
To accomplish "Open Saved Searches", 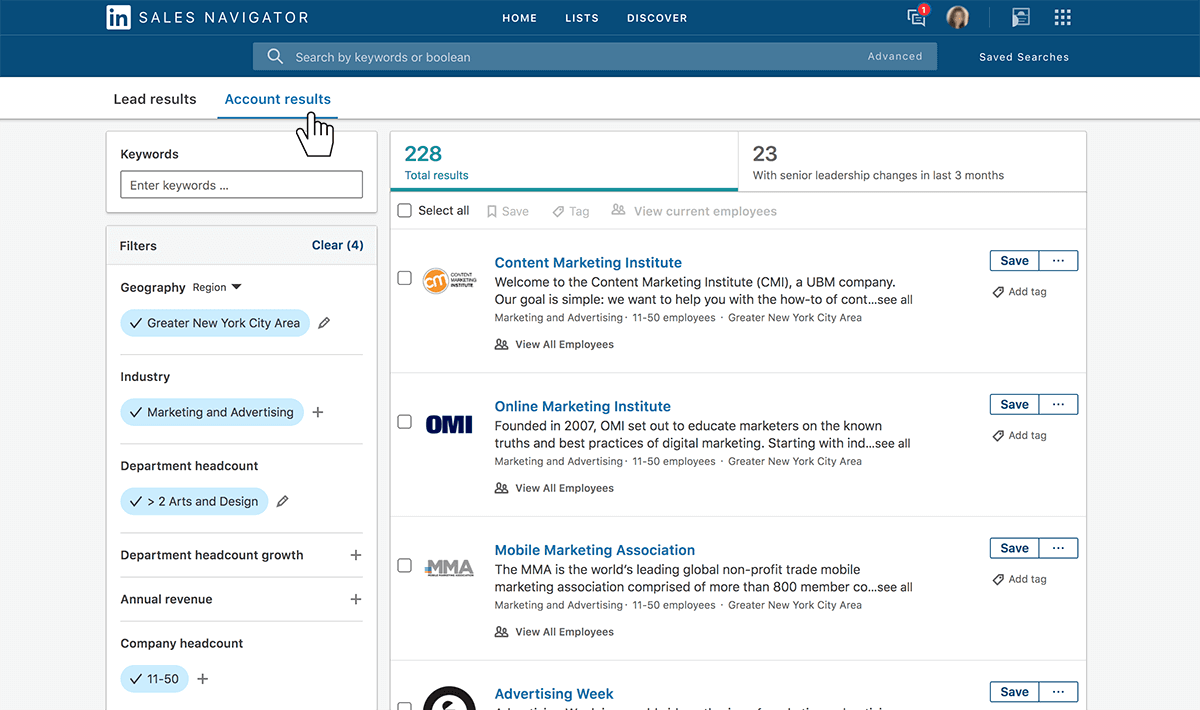I will (1024, 57).
